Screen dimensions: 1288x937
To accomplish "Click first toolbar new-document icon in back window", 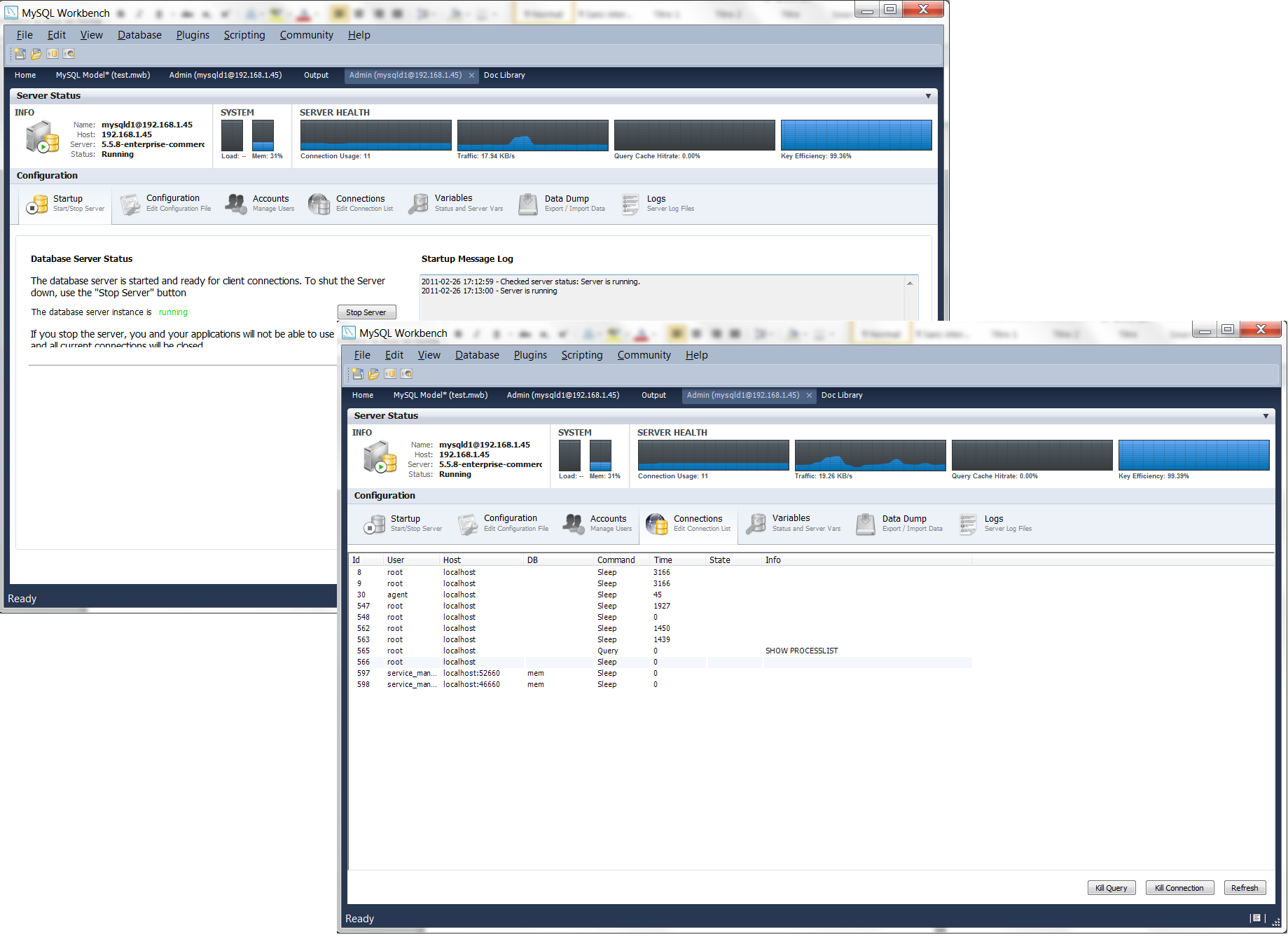I will (x=20, y=54).
